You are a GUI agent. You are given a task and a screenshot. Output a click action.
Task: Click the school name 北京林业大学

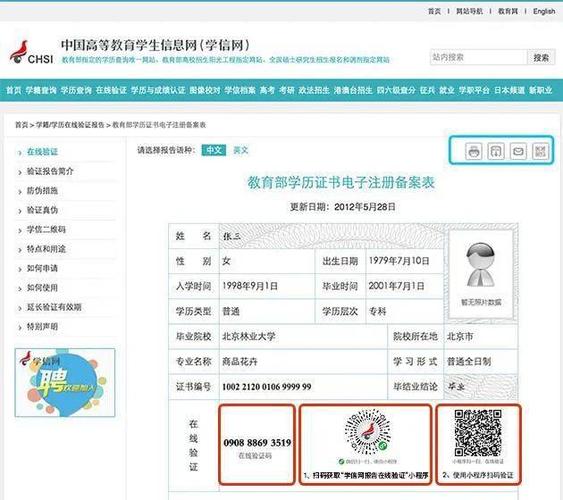click(249, 337)
